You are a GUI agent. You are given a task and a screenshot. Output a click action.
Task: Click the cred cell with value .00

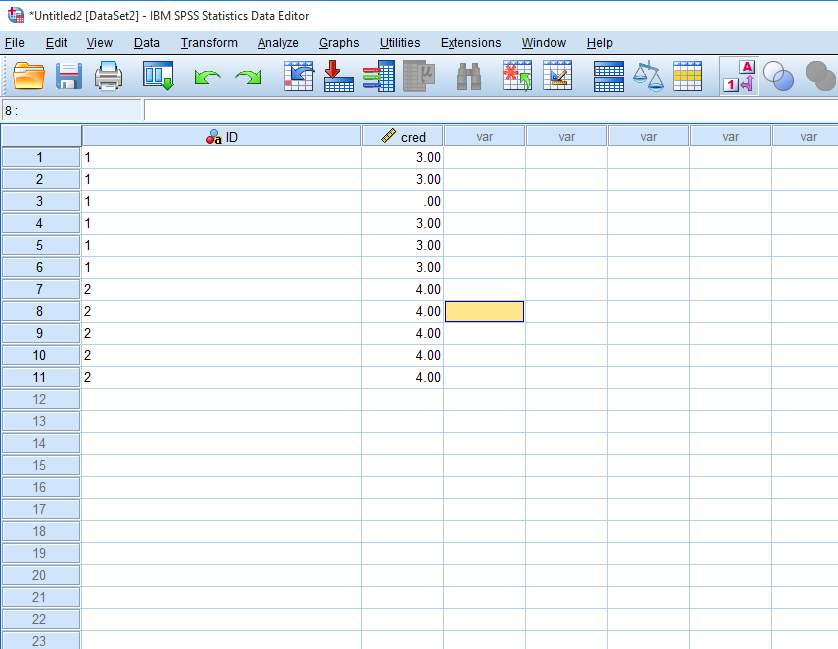point(402,201)
